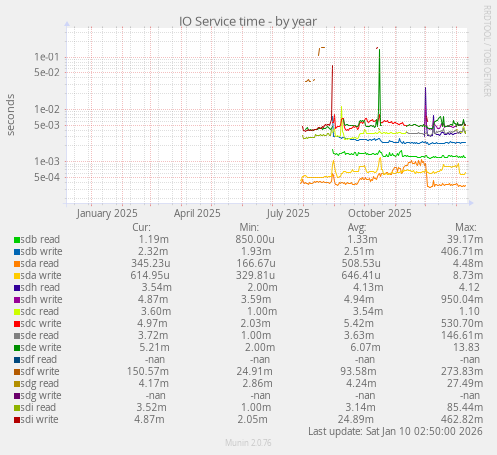Screen dimensions: 497x455
Task: Click the Munin 2.0.76 footer text
Action: click(x=248, y=443)
